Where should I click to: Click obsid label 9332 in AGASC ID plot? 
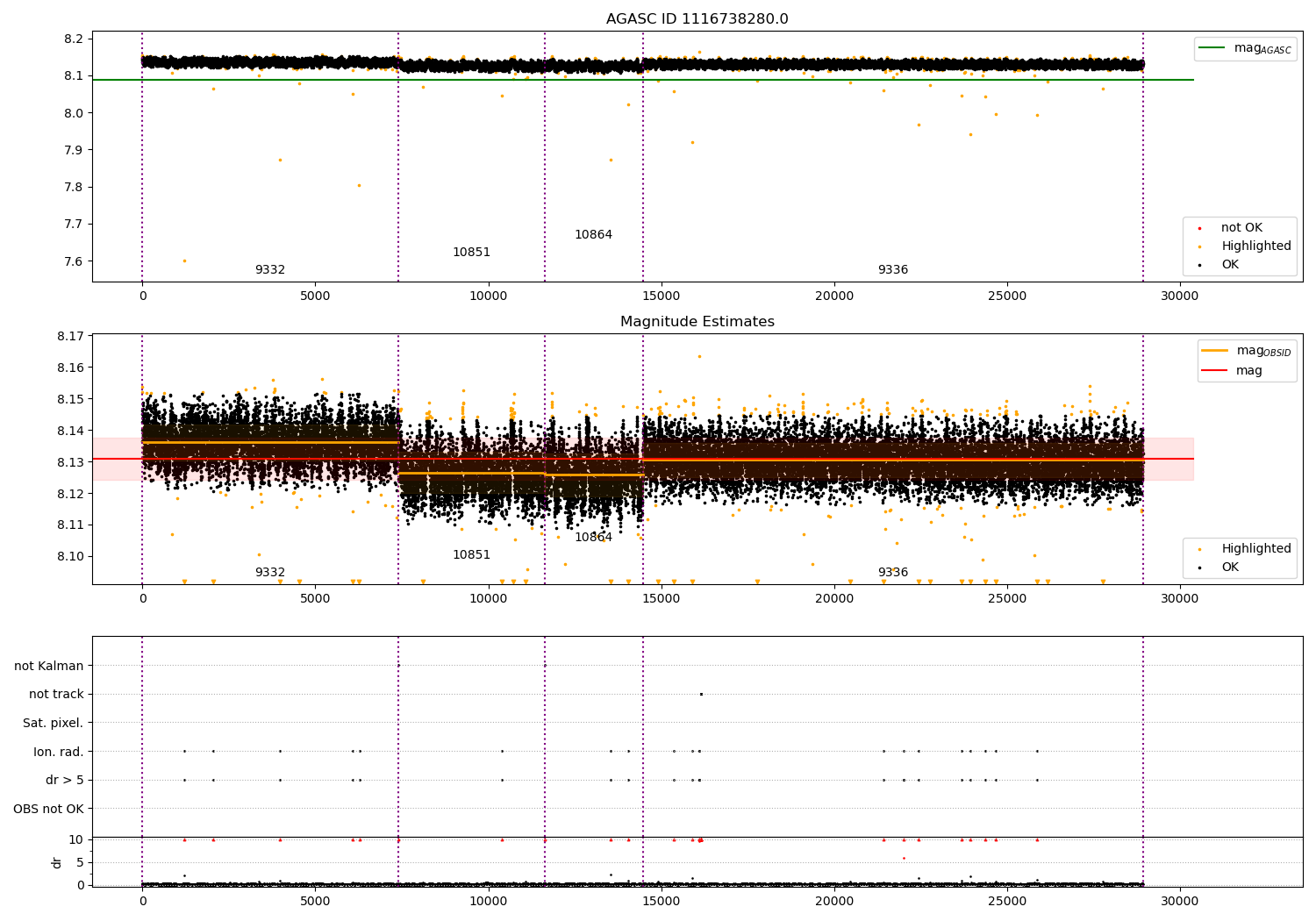[x=270, y=270]
